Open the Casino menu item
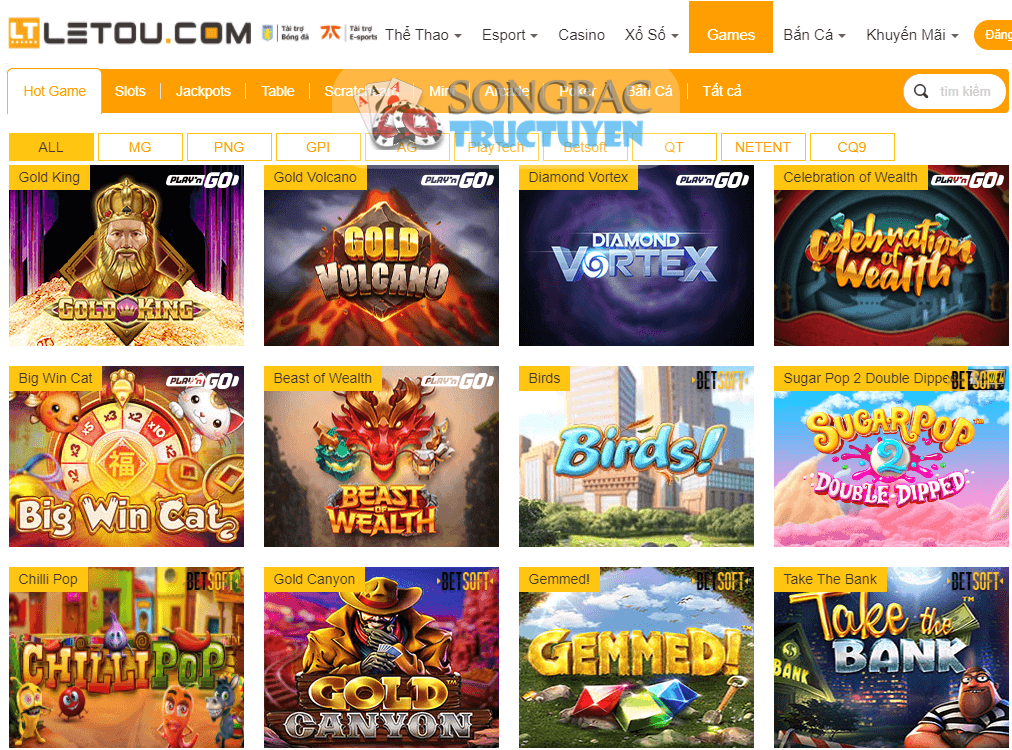The height and width of the screenshot is (750, 1012). tap(582, 35)
